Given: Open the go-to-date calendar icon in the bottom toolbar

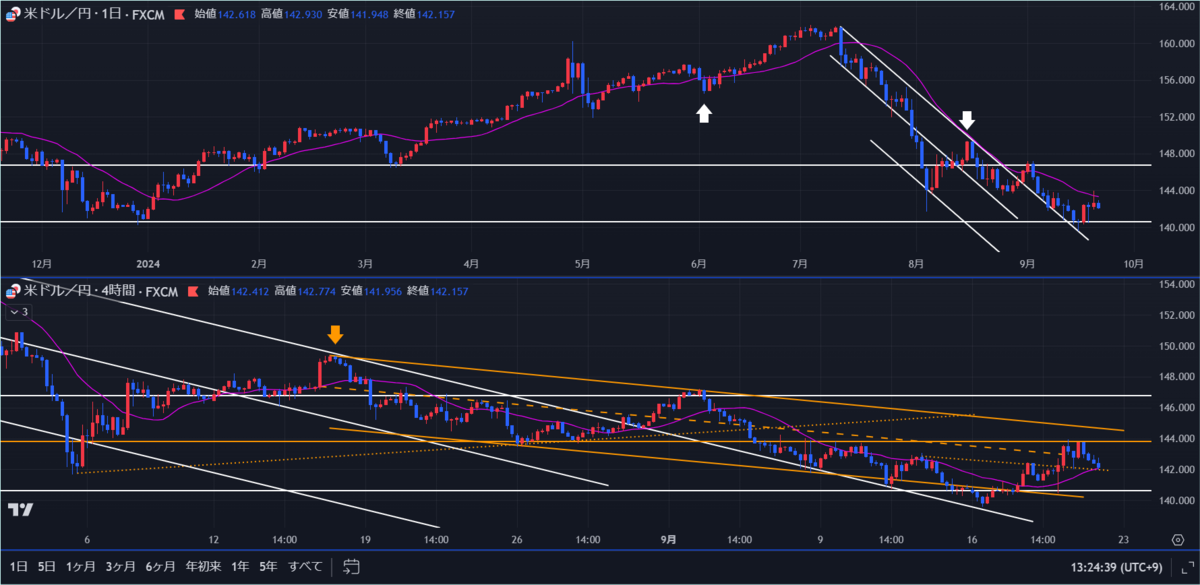Looking at the screenshot, I should click(x=350, y=565).
